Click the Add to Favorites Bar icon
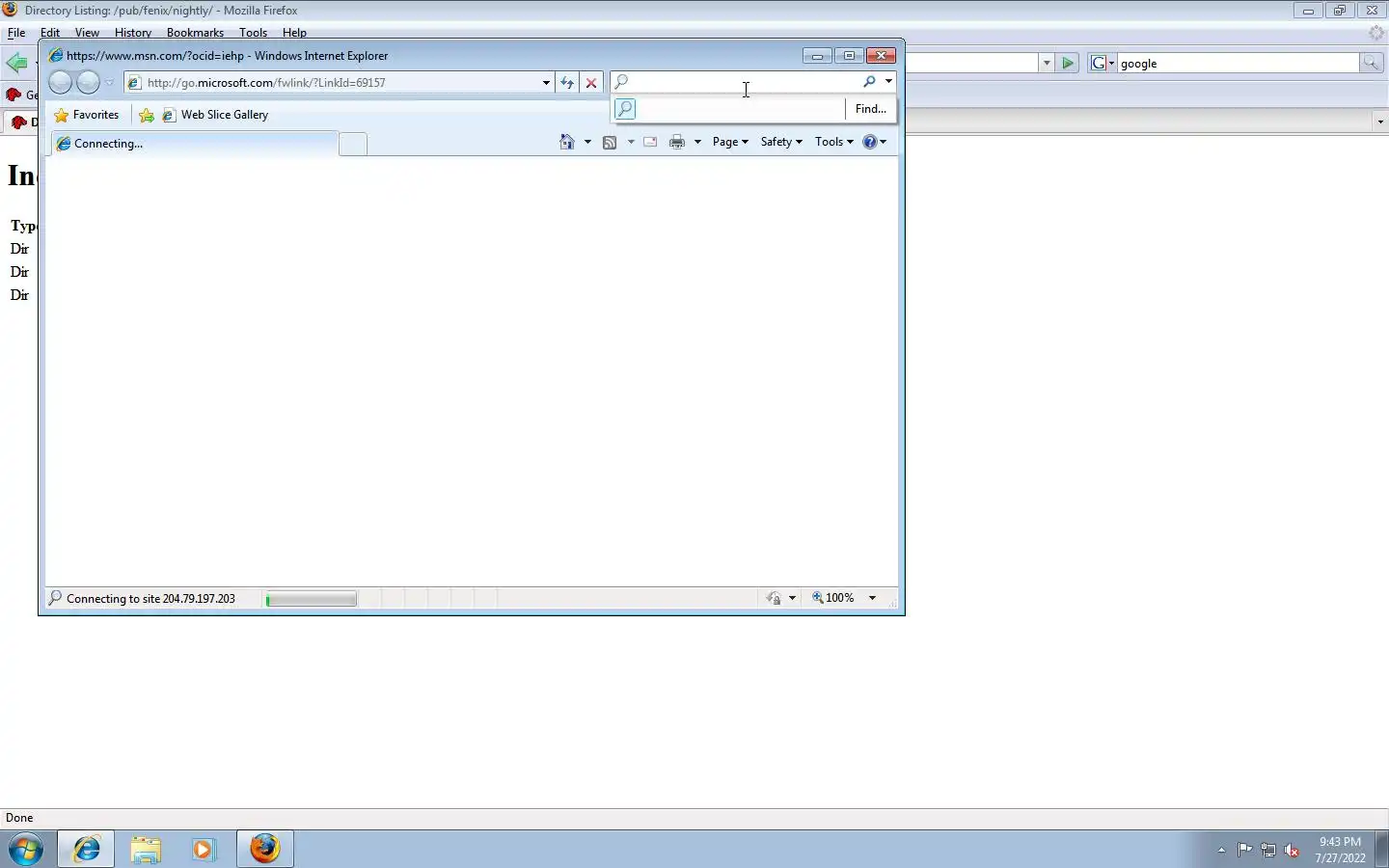 point(147,115)
